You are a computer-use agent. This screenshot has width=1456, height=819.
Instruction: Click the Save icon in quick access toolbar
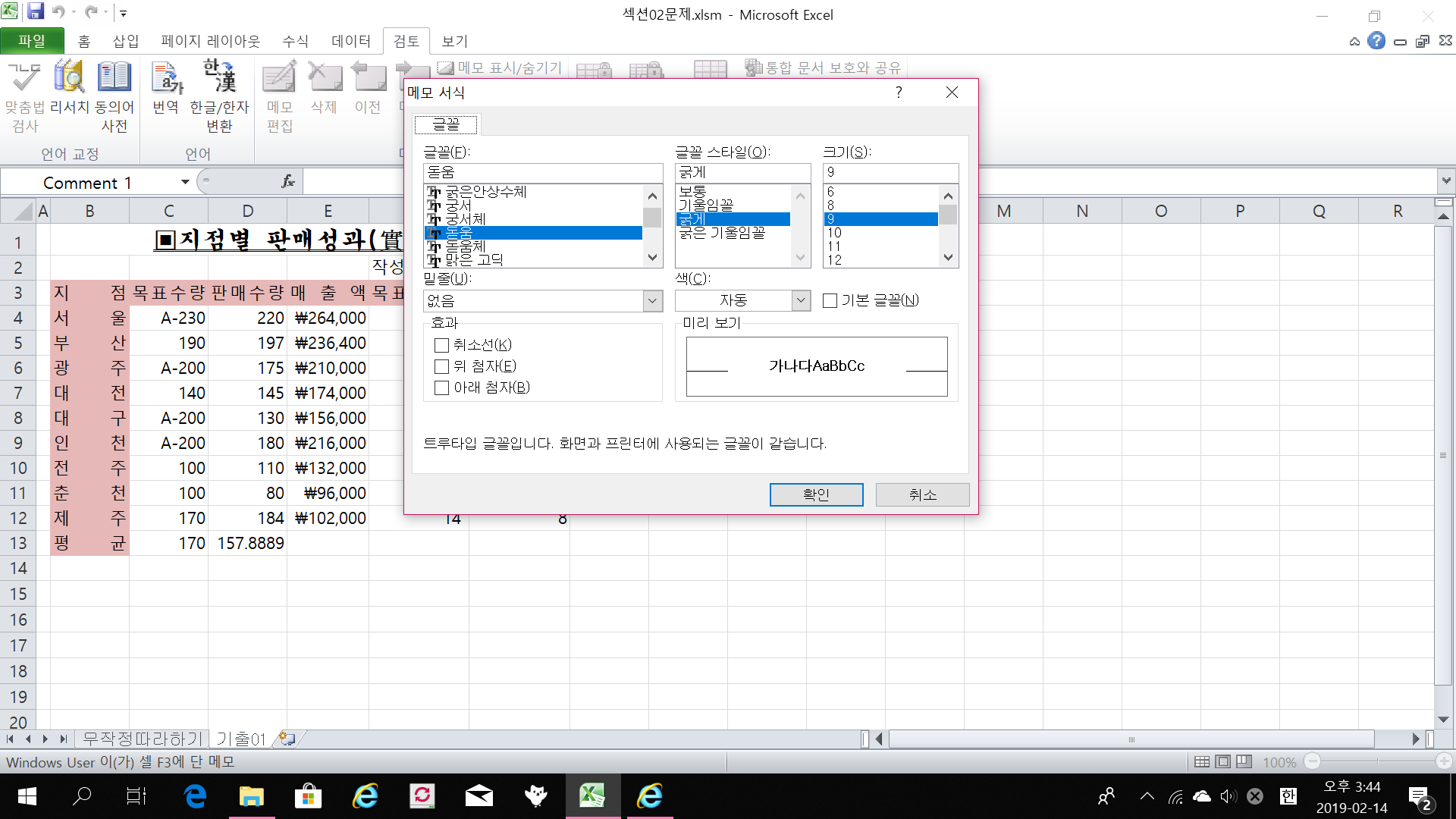click(36, 11)
